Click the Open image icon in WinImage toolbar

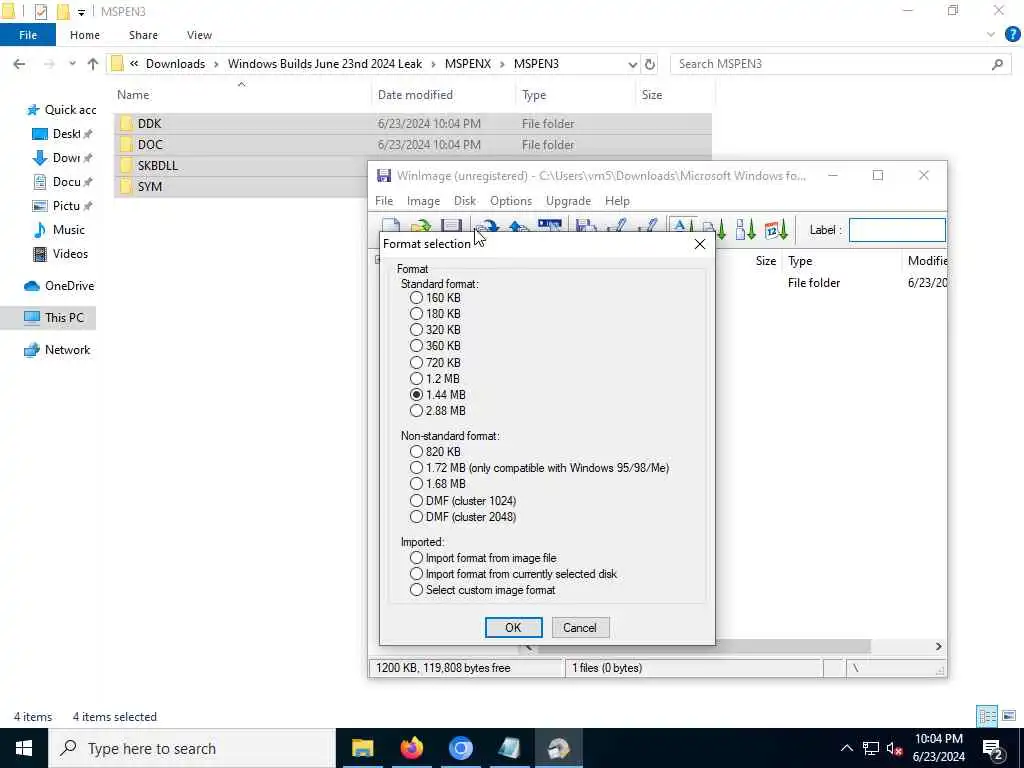421,226
